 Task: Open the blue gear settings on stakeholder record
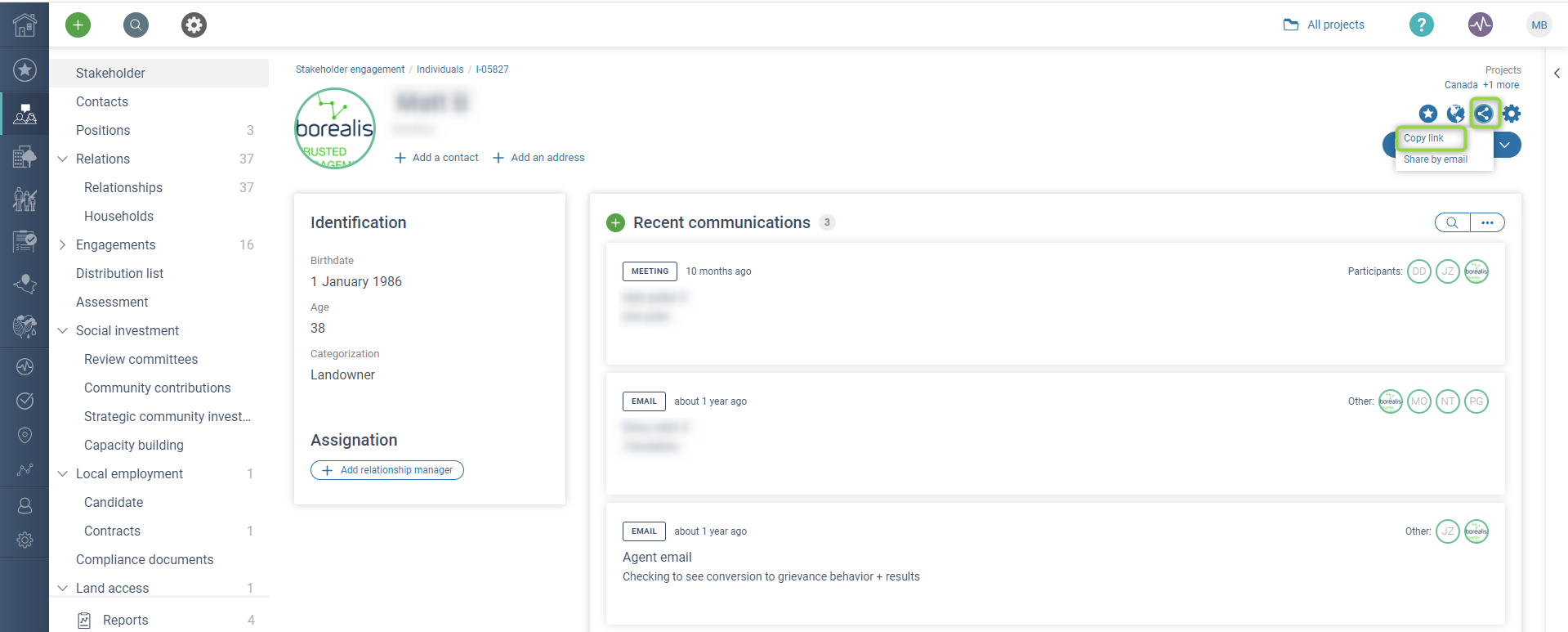(x=1512, y=114)
